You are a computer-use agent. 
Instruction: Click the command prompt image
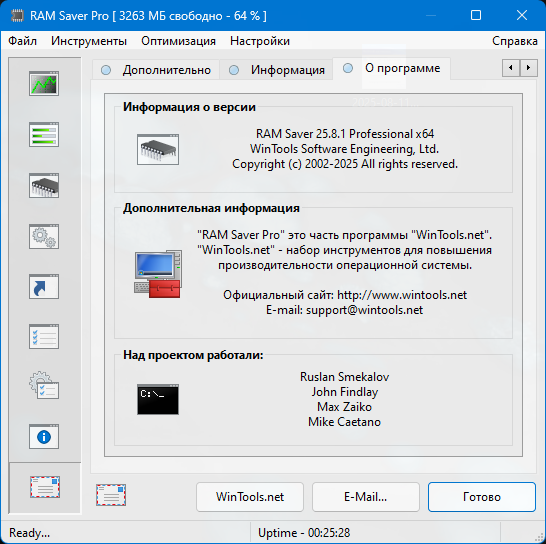pos(158,399)
